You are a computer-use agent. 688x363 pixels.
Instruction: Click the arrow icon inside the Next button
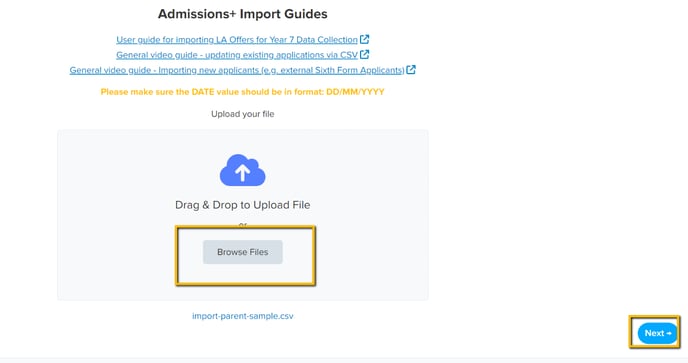click(x=669, y=334)
